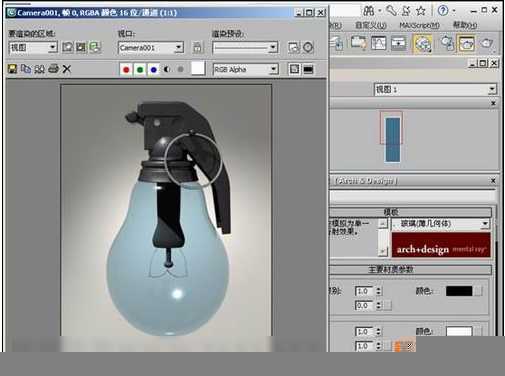505x376 pixels.
Task: Print the rendered image
Action: [53, 69]
